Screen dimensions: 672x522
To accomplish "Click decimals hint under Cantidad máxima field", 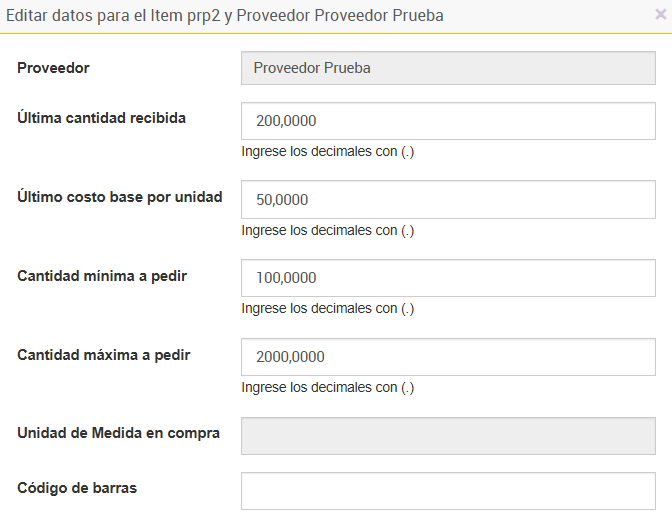I will pyautogui.click(x=328, y=387).
